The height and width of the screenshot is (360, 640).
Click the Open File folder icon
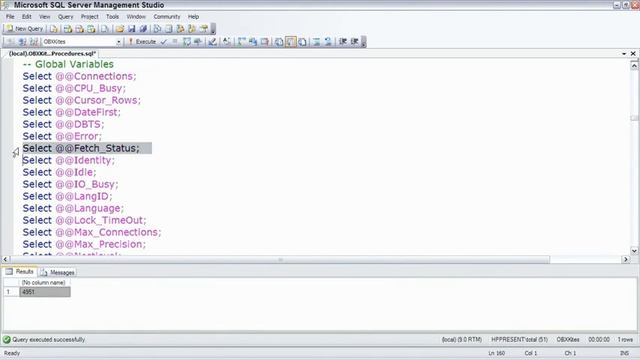click(120, 29)
